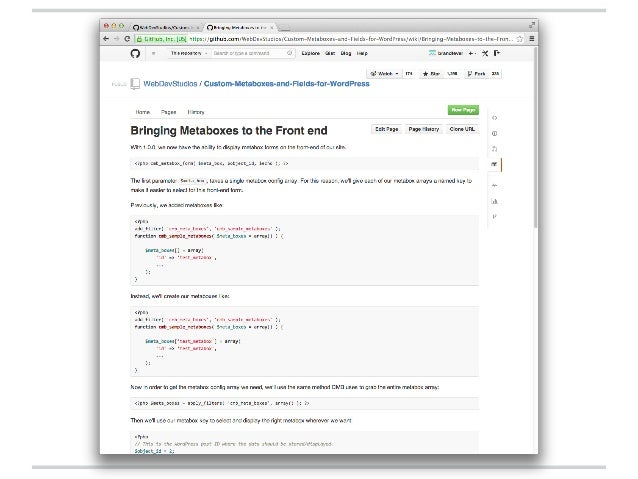Click the stargazers count number
This screenshot has width=638, height=479.
(452, 74)
